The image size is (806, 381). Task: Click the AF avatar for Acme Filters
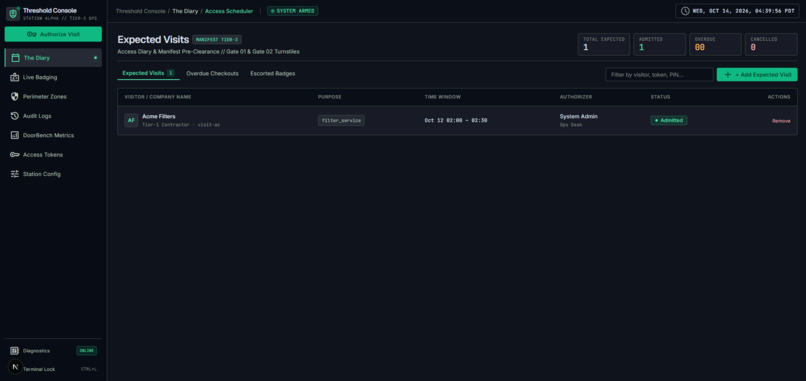(131, 120)
